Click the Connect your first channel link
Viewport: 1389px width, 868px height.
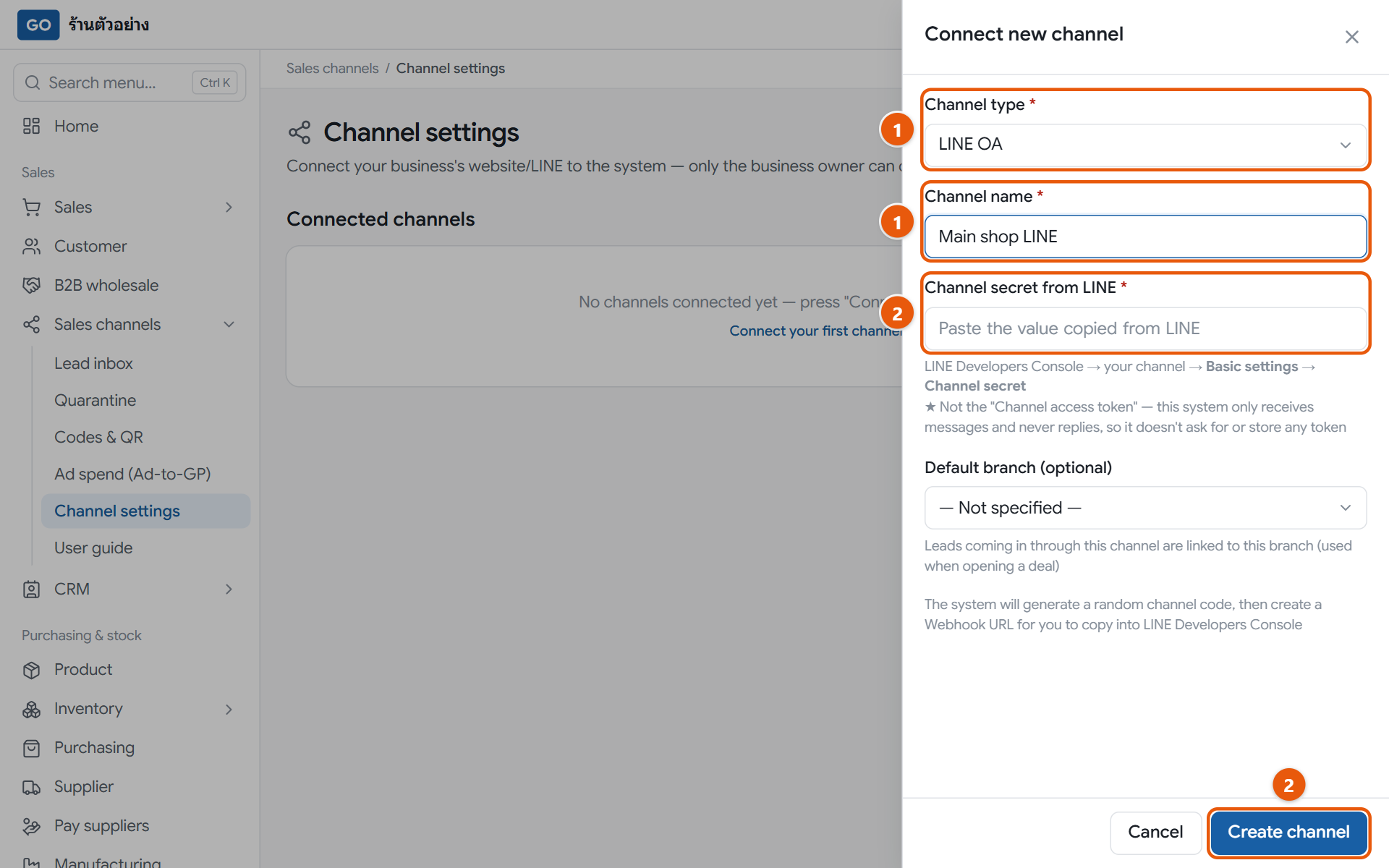click(816, 331)
